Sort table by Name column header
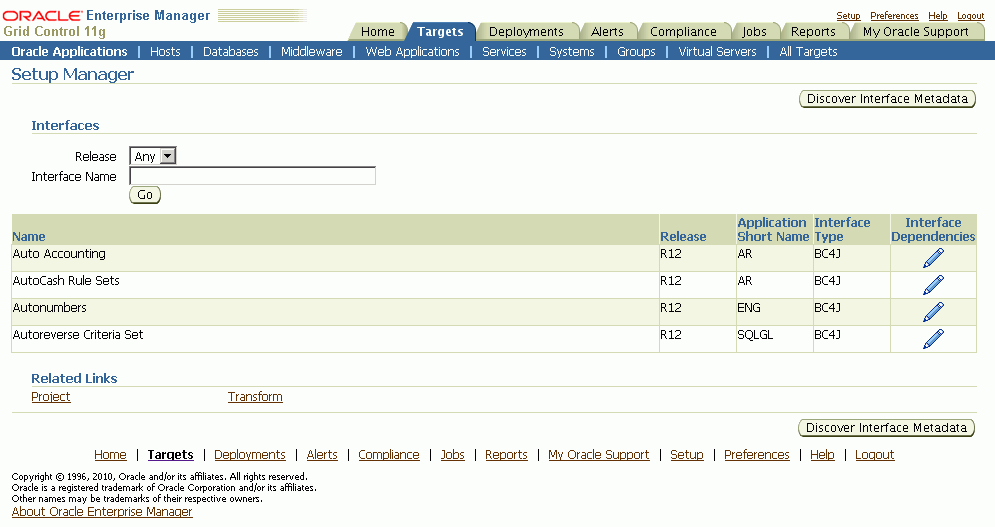 (x=29, y=237)
